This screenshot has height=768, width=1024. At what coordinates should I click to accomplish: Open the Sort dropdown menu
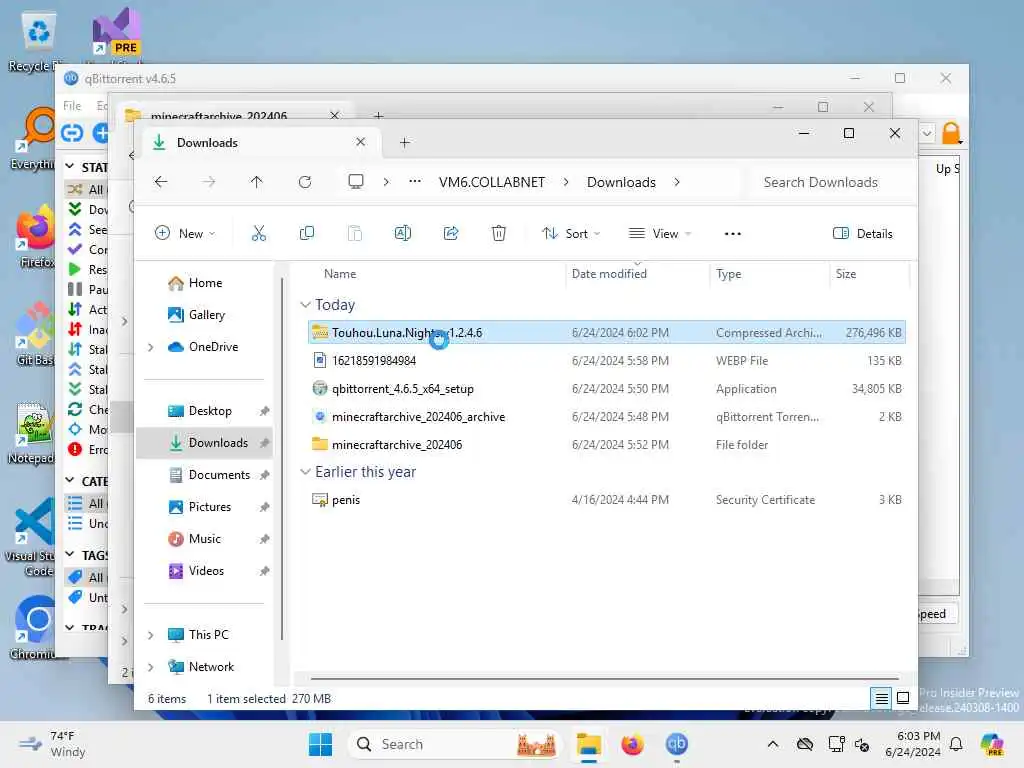click(570, 233)
